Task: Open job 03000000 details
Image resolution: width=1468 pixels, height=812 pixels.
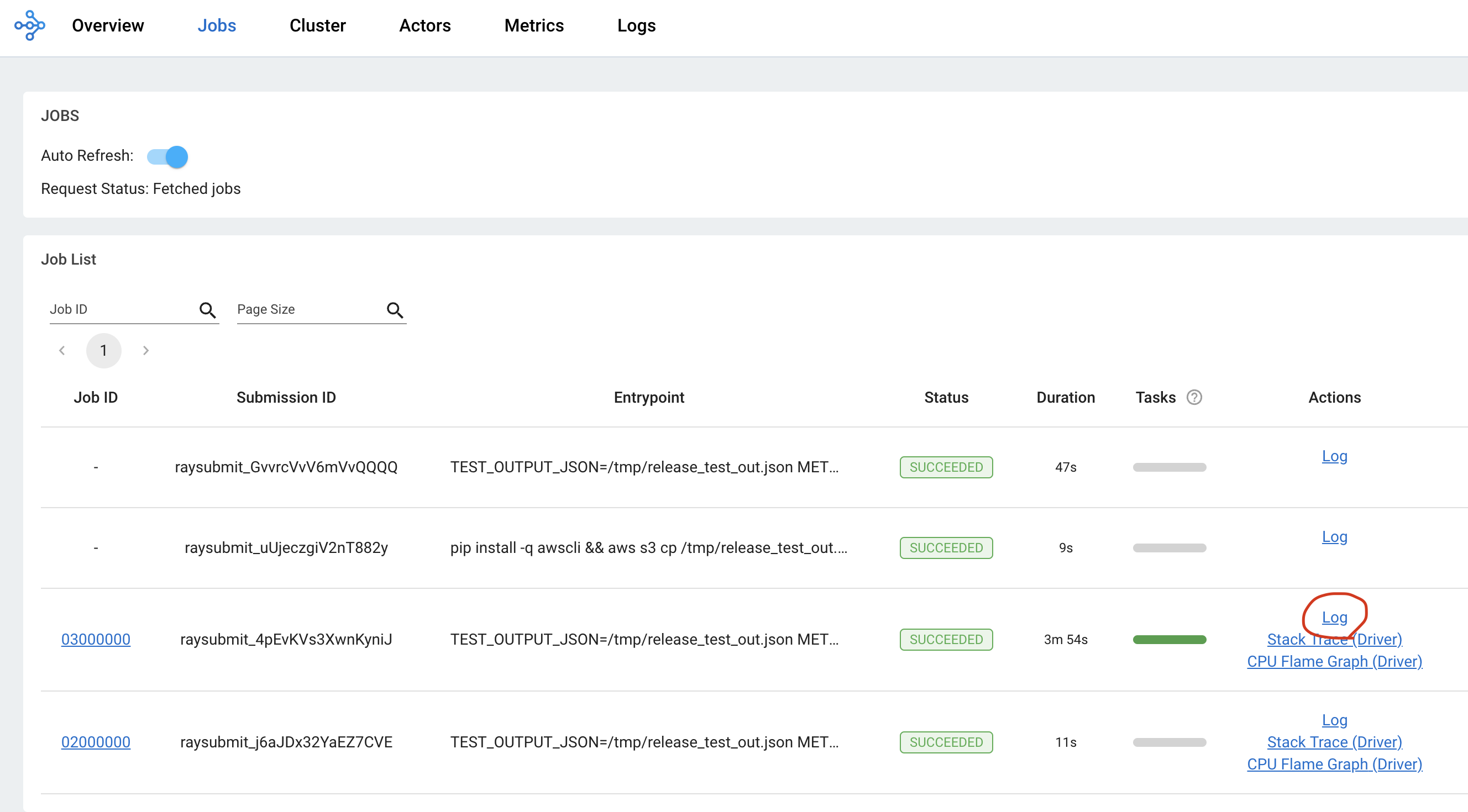Action: (x=96, y=640)
